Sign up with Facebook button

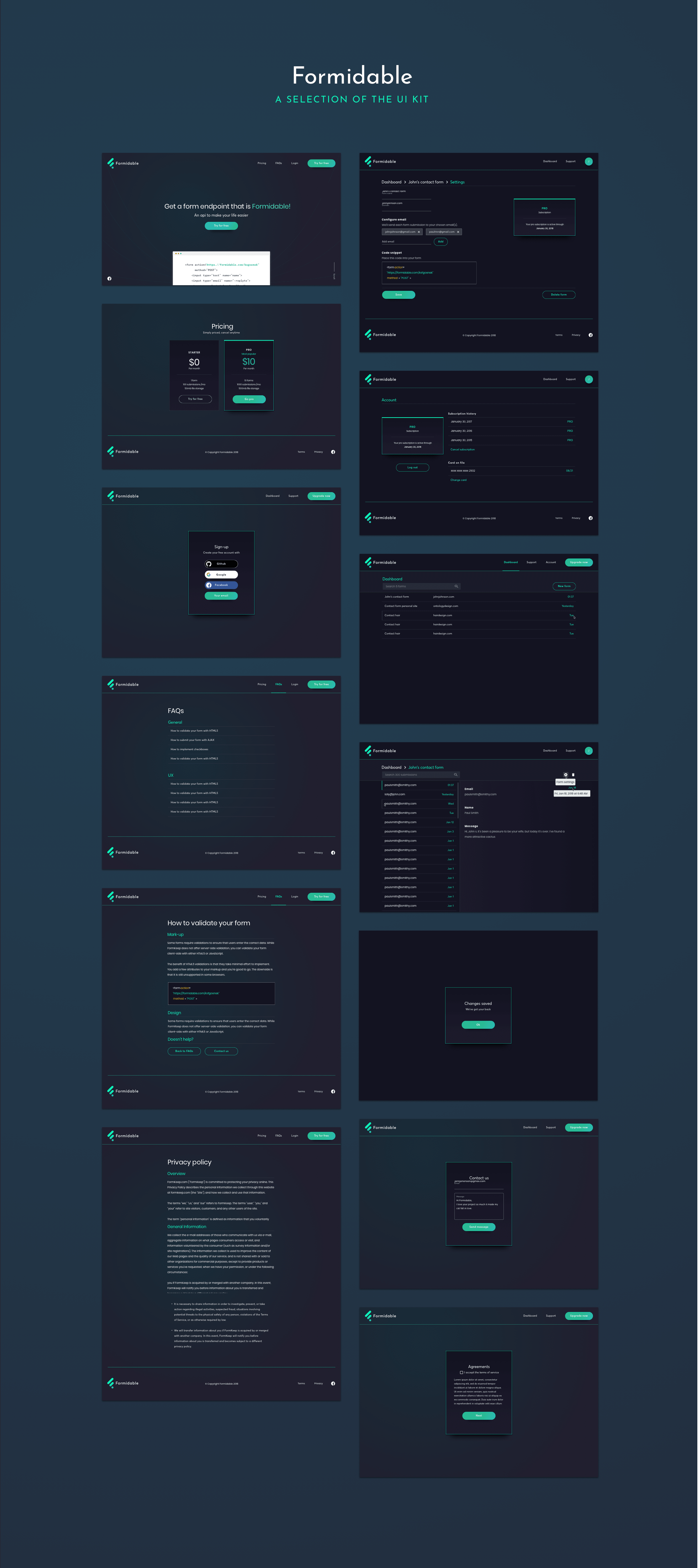click(221, 585)
